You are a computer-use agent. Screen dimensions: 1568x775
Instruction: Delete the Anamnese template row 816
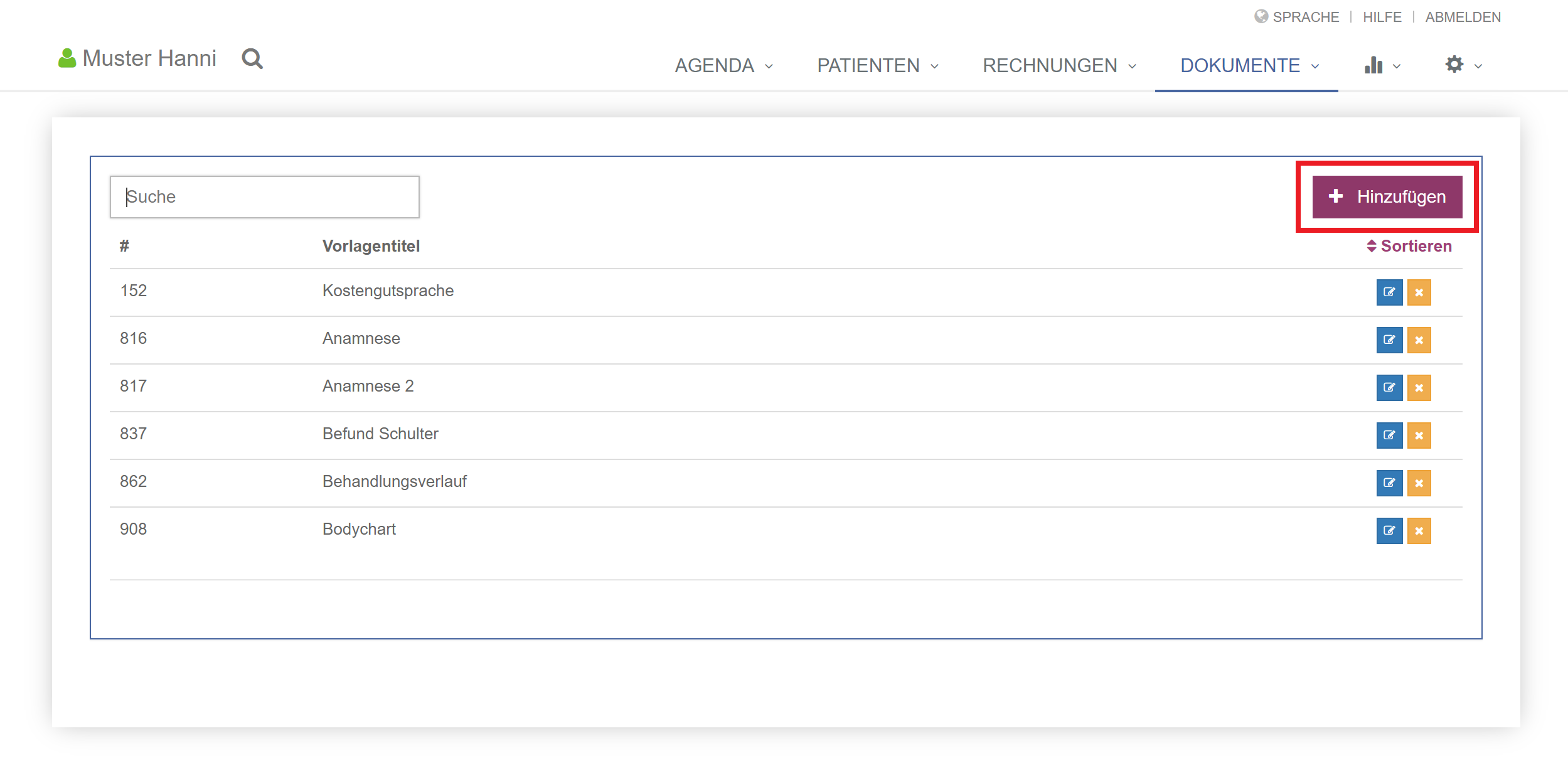point(1419,340)
